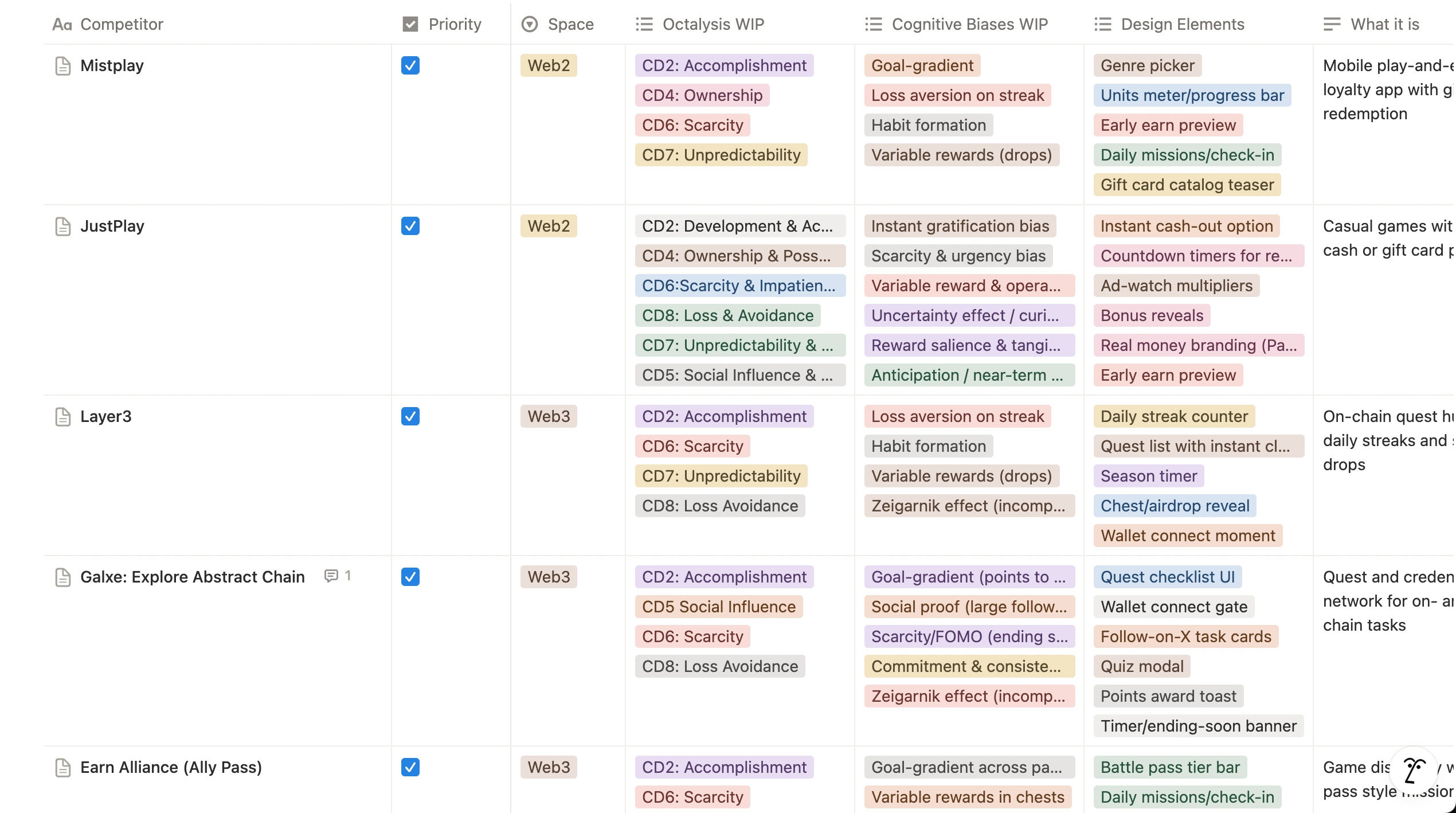The image size is (1456, 813).
Task: Click JustPlay's CD8: Loss & Avoidance tag
Action: point(728,315)
